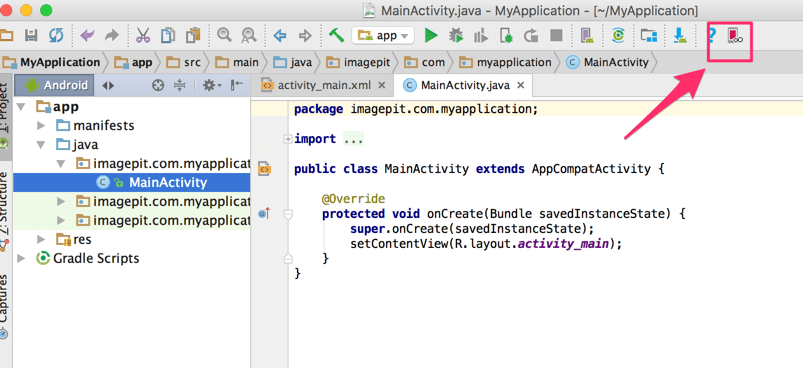The height and width of the screenshot is (368, 803).
Task: Click the blue Help question mark icon
Action: 712,35
